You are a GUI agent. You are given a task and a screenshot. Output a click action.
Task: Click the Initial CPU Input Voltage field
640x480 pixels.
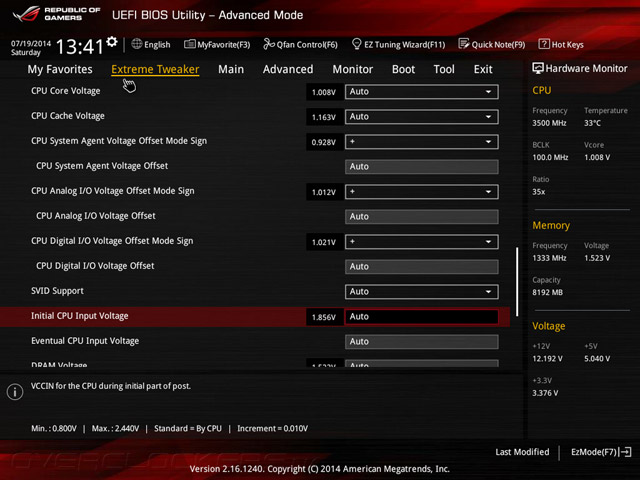click(x=422, y=317)
